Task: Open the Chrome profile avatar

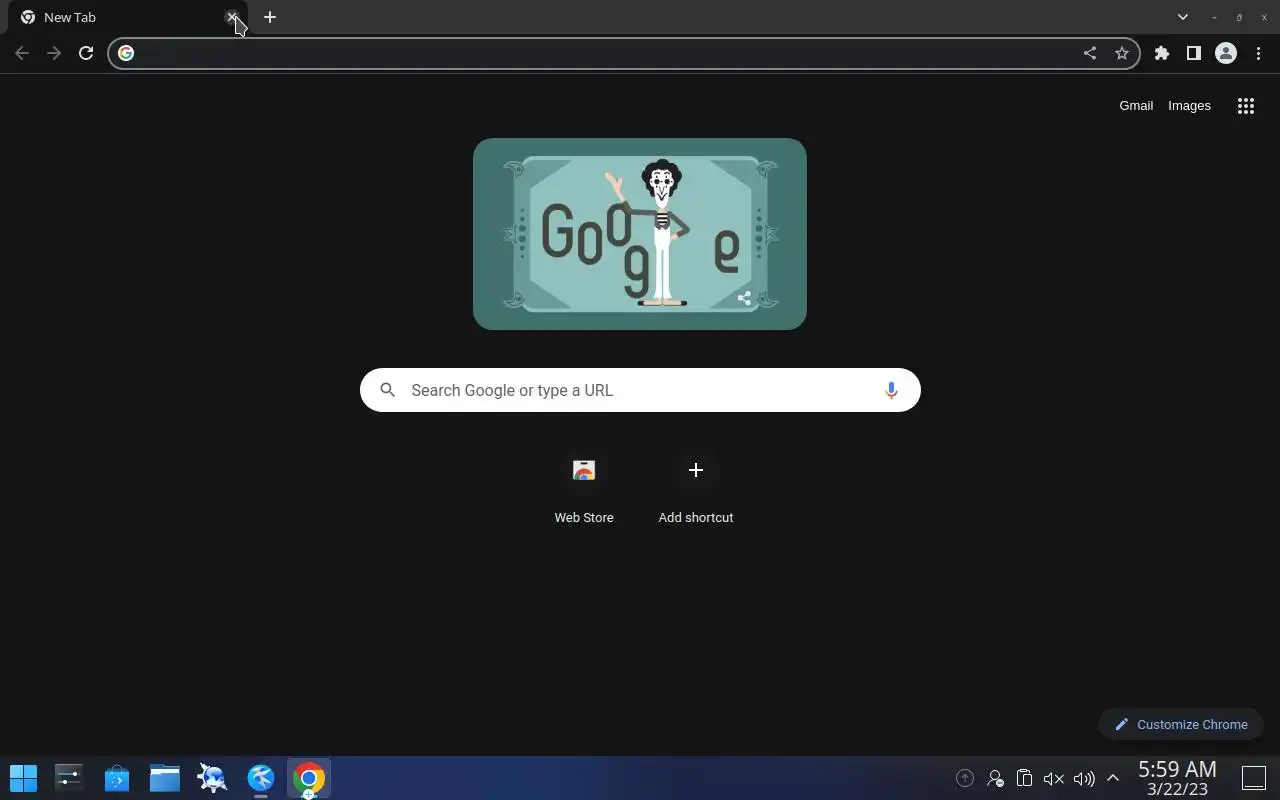Action: pos(1226,53)
